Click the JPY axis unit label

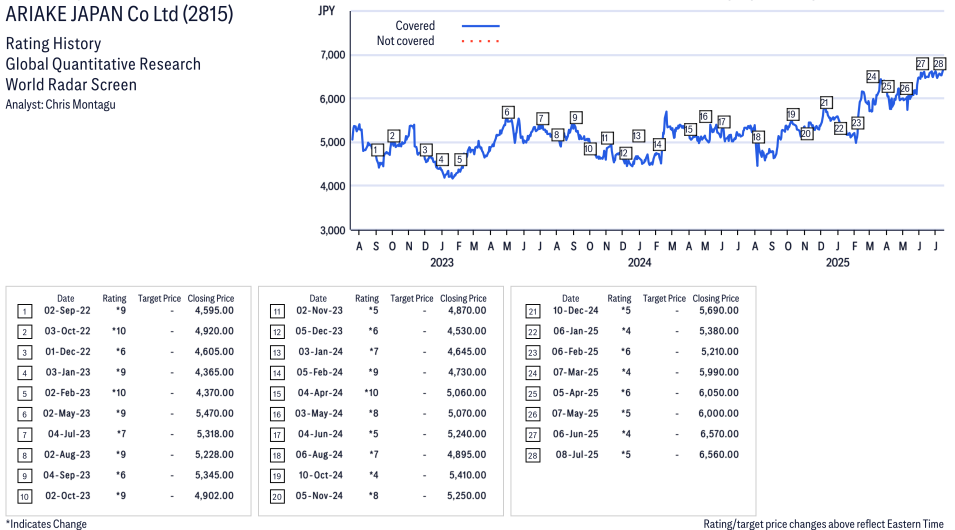326,10
